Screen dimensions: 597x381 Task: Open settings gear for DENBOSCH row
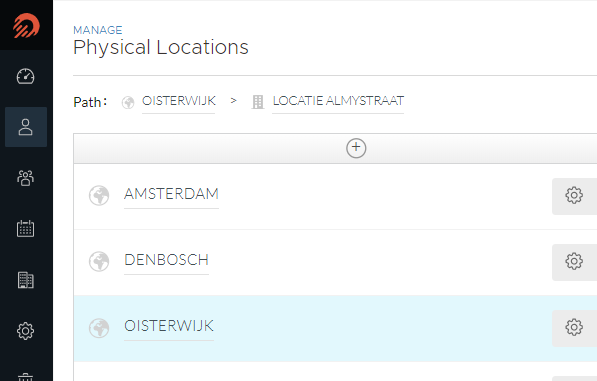coord(574,262)
